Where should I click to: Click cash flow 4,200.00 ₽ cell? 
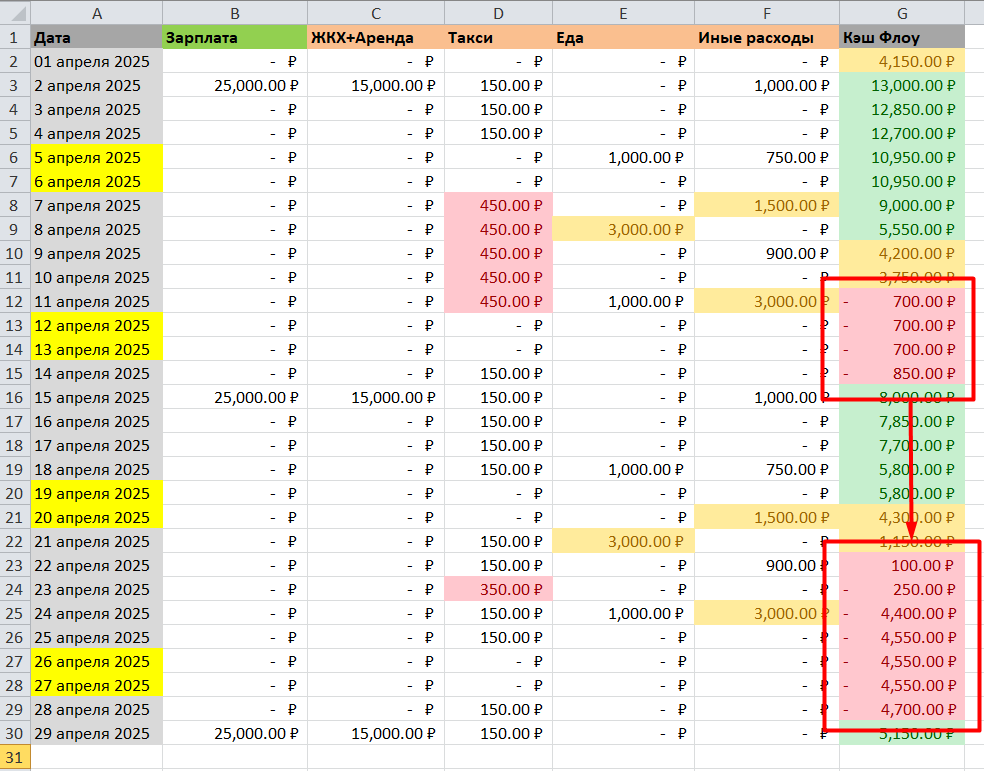point(902,253)
